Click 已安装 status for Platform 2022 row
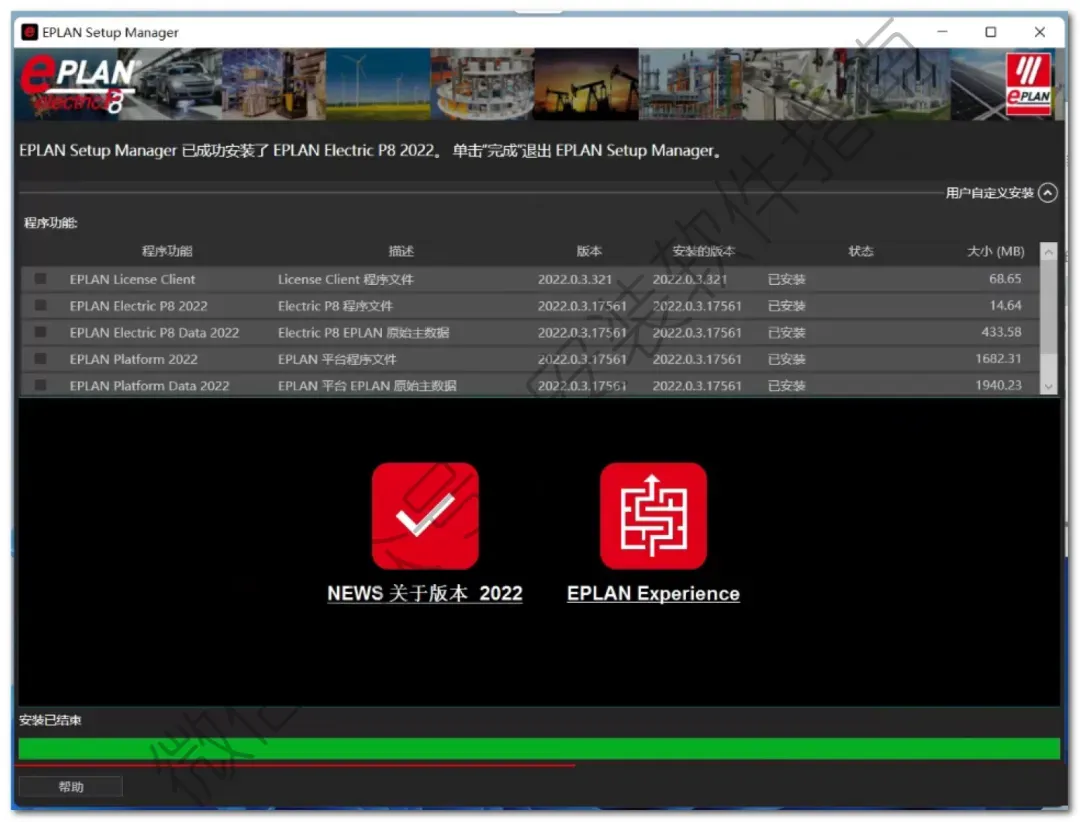Screen dimensions: 1080x822 pos(787,359)
